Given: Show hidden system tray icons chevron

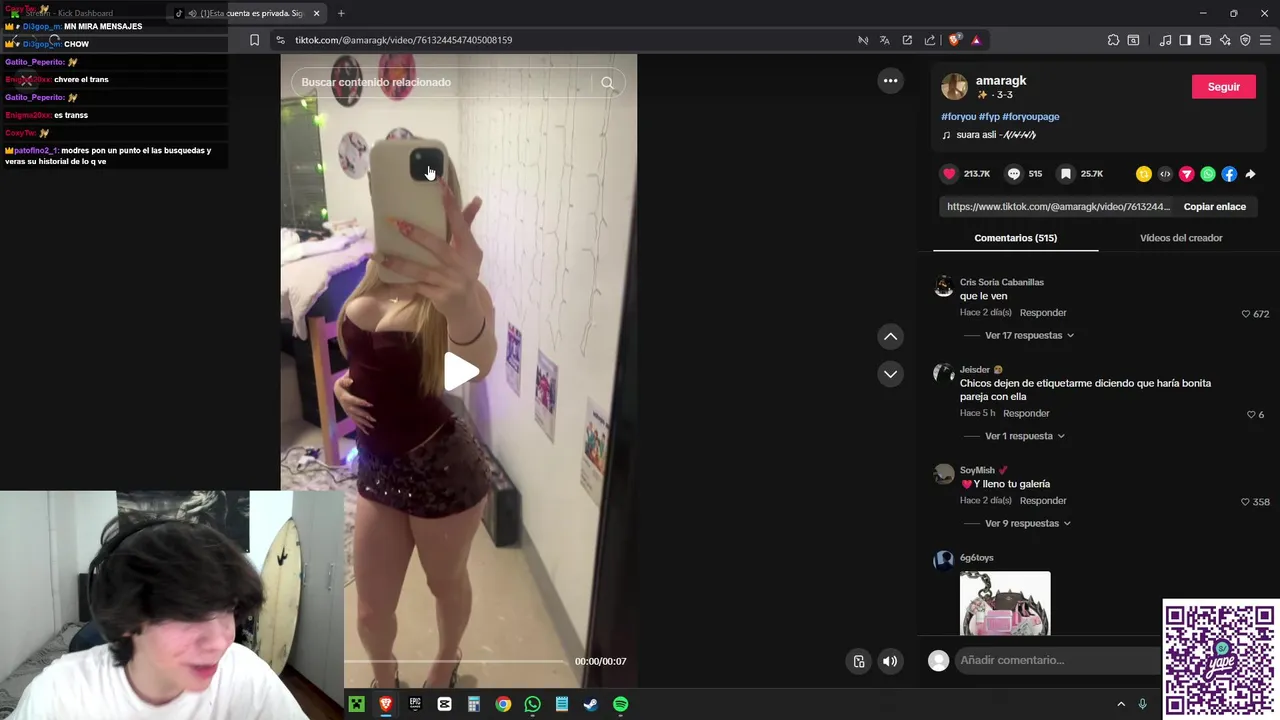Looking at the screenshot, I should click(1121, 704).
